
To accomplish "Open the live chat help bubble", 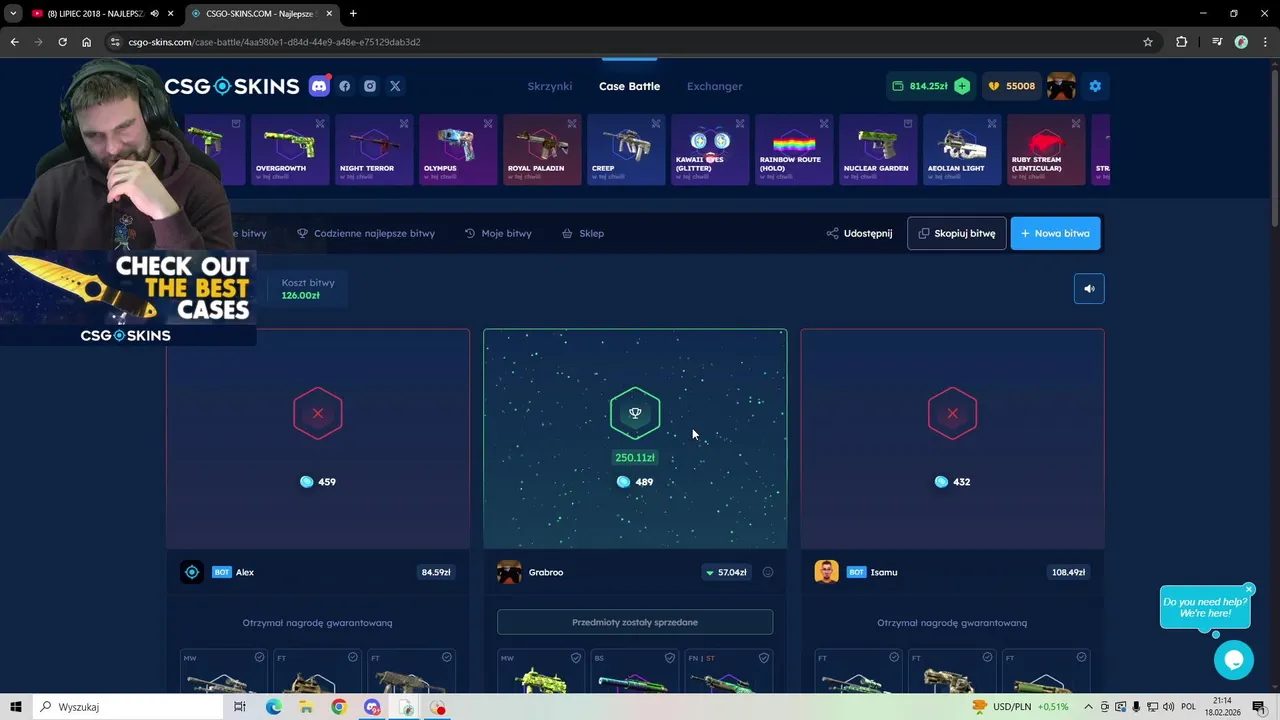I will click(x=1234, y=660).
